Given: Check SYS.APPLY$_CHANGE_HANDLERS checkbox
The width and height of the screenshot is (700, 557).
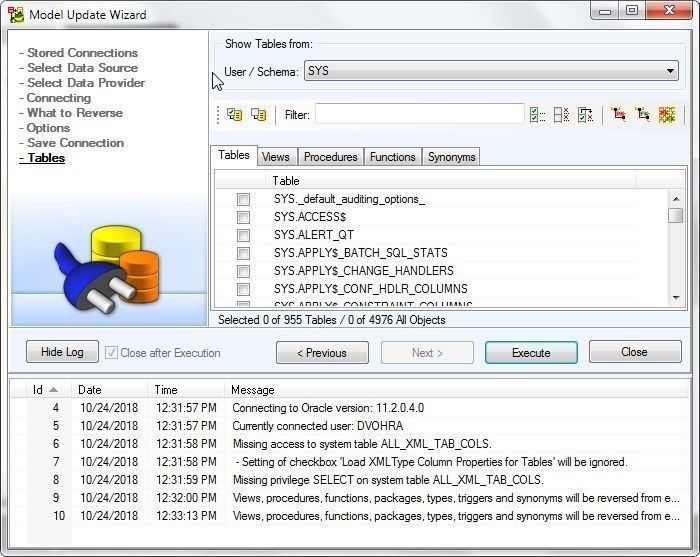Looking at the screenshot, I should coord(243,271).
